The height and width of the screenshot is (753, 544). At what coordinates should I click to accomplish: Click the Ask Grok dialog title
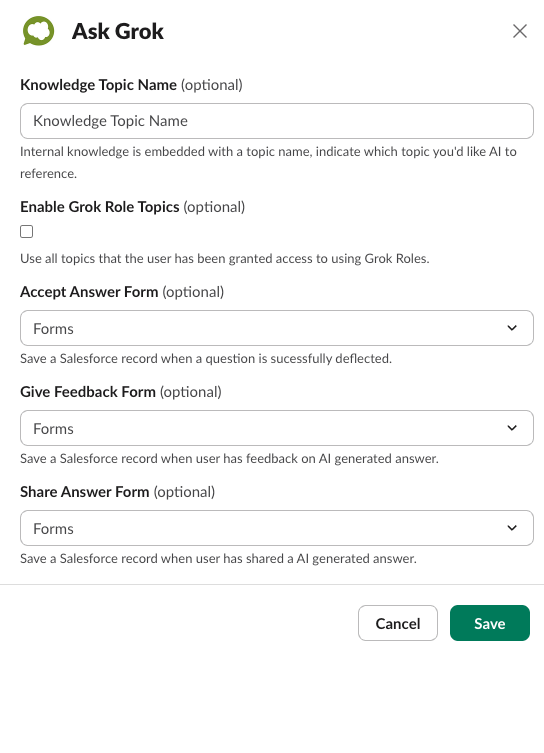tap(118, 32)
